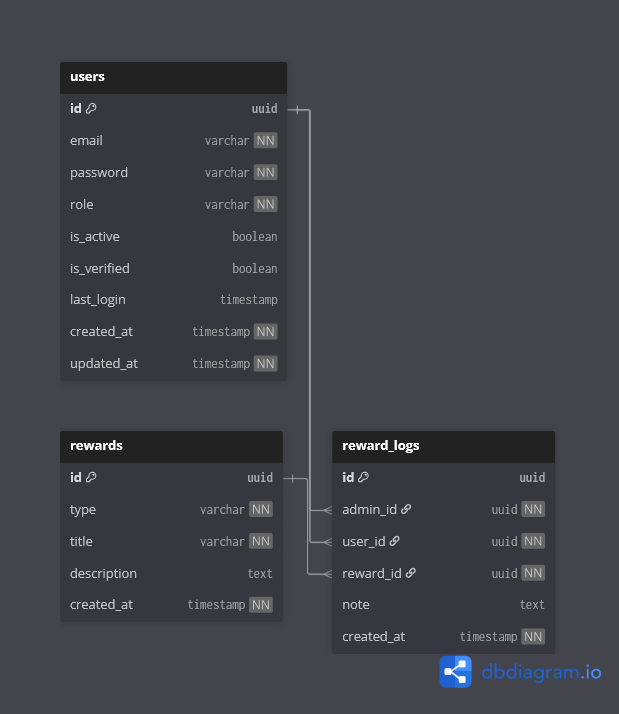Select the password field in users
This screenshot has height=714, width=619.
tap(173, 173)
